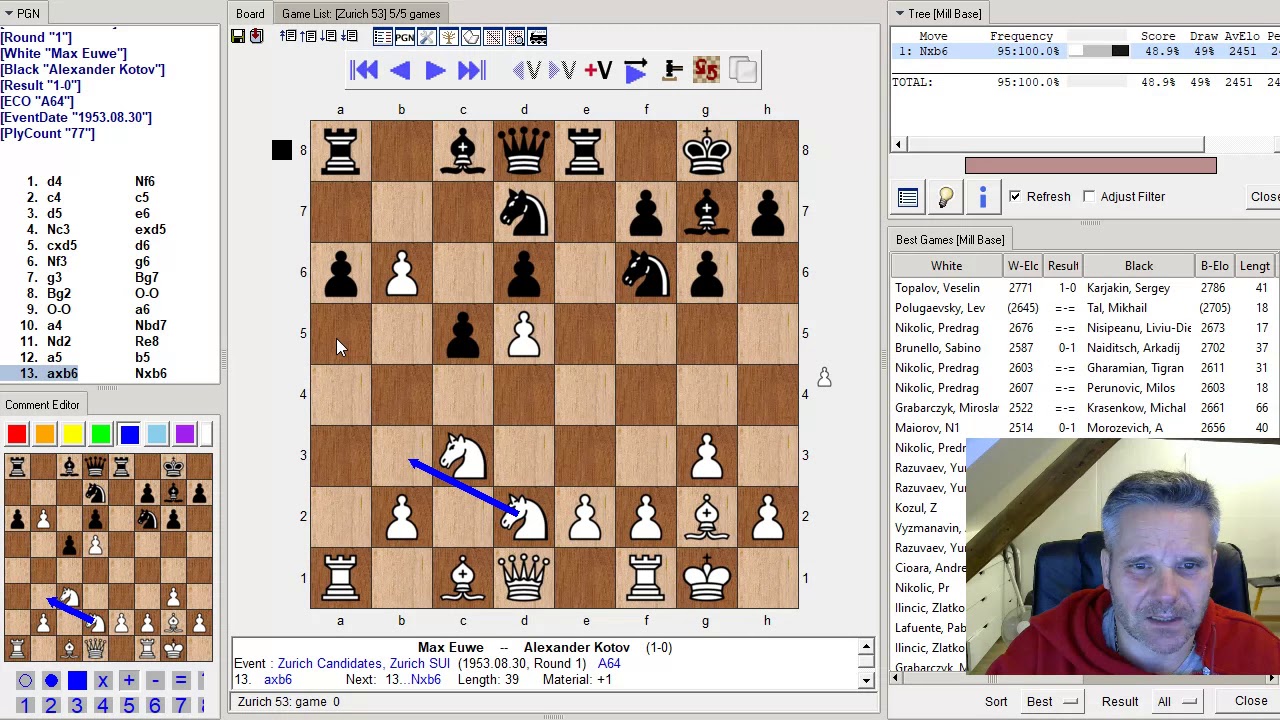Click the lightbulb best games icon
Viewport: 1280px width, 720px height.
(945, 197)
